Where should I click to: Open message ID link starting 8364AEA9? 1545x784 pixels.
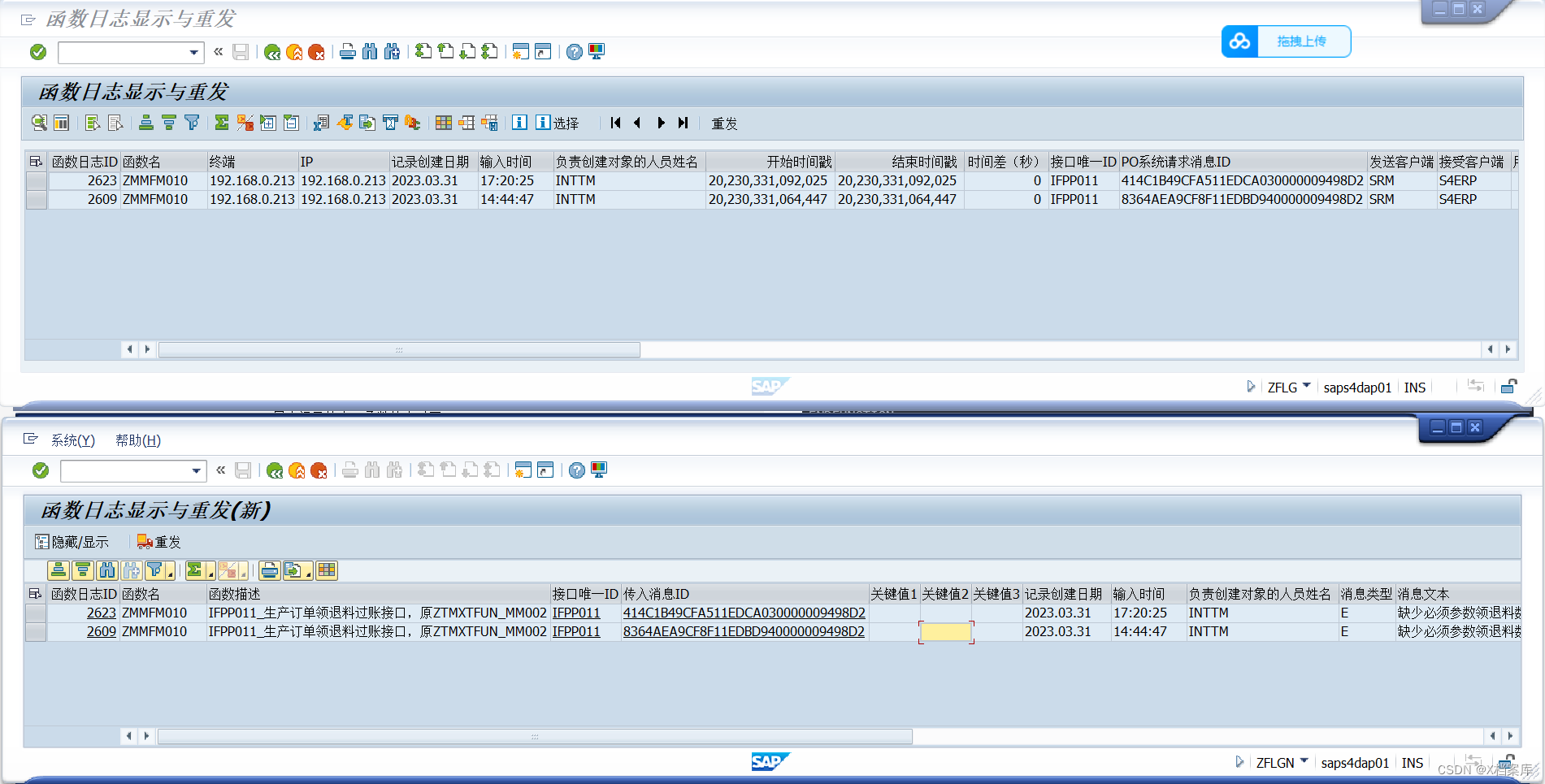coord(744,632)
